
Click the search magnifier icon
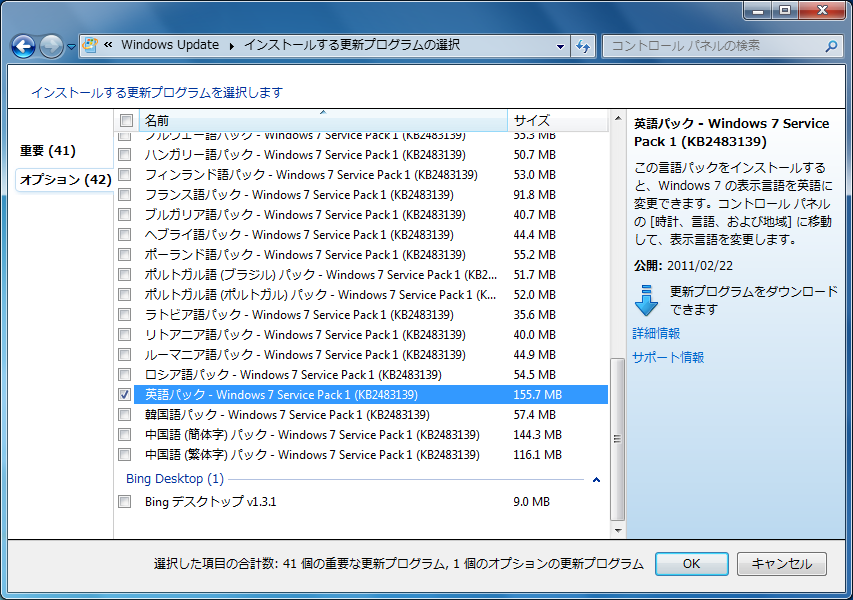point(830,45)
